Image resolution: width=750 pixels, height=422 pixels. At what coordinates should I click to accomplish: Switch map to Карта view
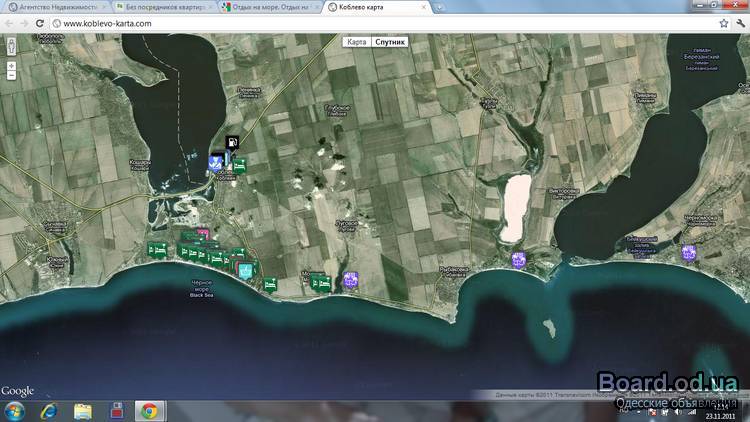(x=356, y=43)
